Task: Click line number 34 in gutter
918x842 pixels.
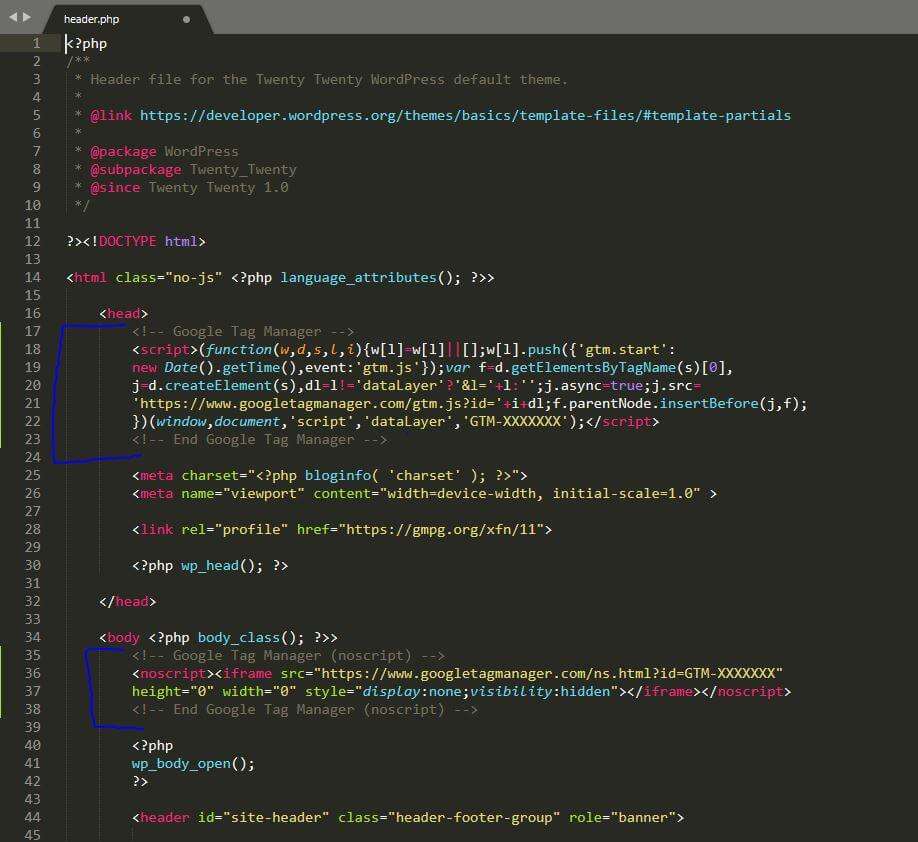Action: coord(32,638)
